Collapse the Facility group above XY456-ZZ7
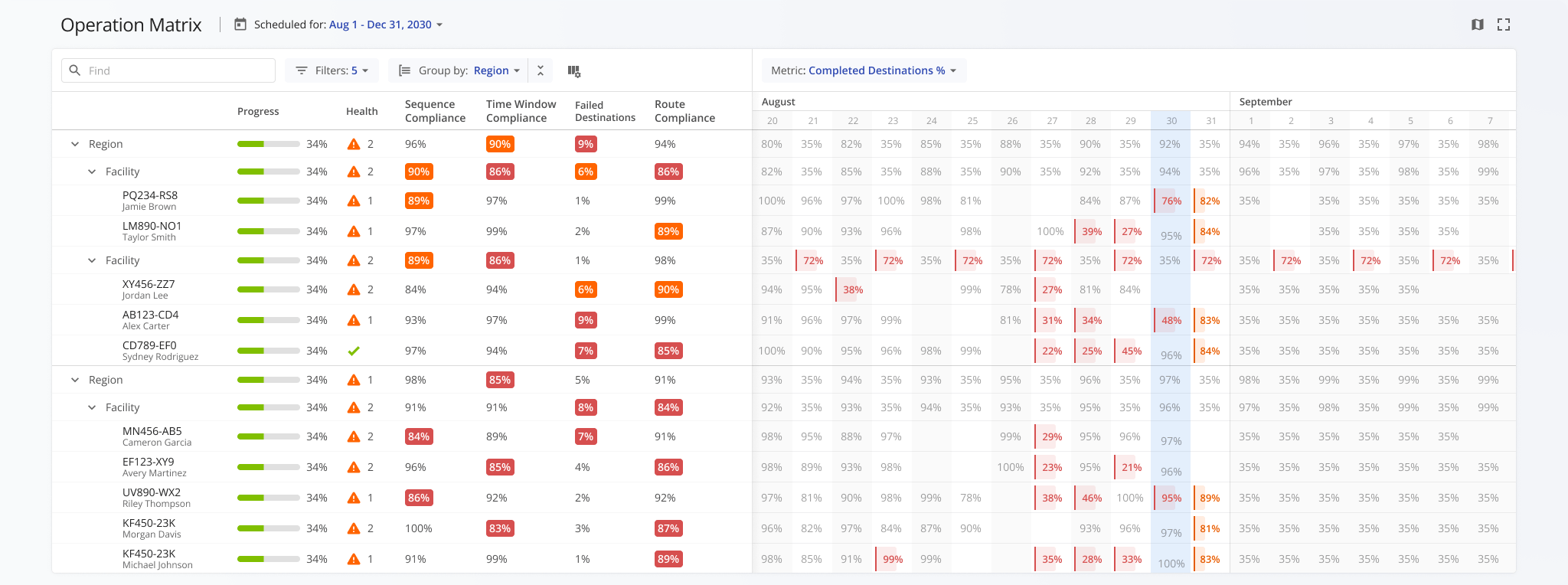The height and width of the screenshot is (585, 1568). (x=92, y=260)
